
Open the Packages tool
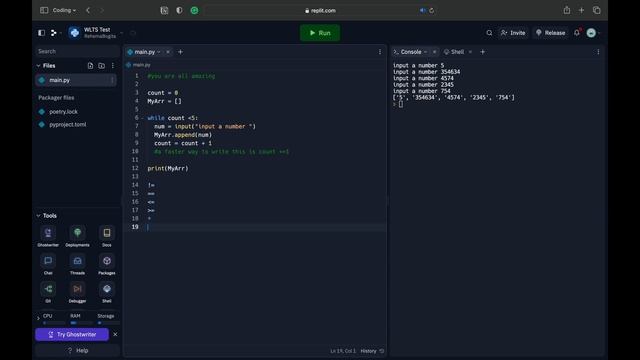pyautogui.click(x=107, y=264)
